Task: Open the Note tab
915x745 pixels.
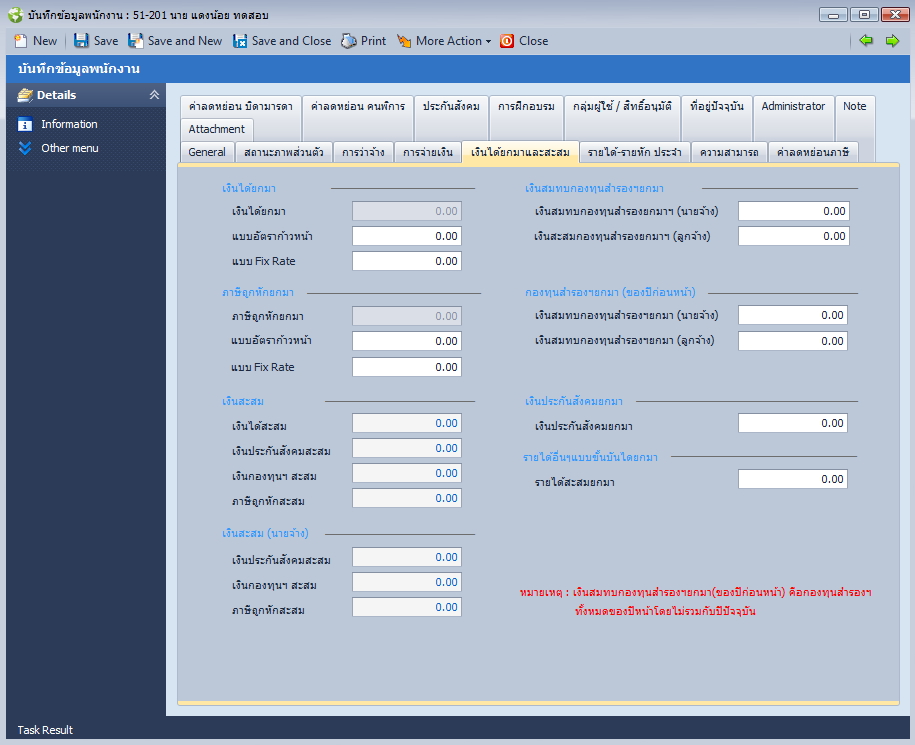Action: 854,106
